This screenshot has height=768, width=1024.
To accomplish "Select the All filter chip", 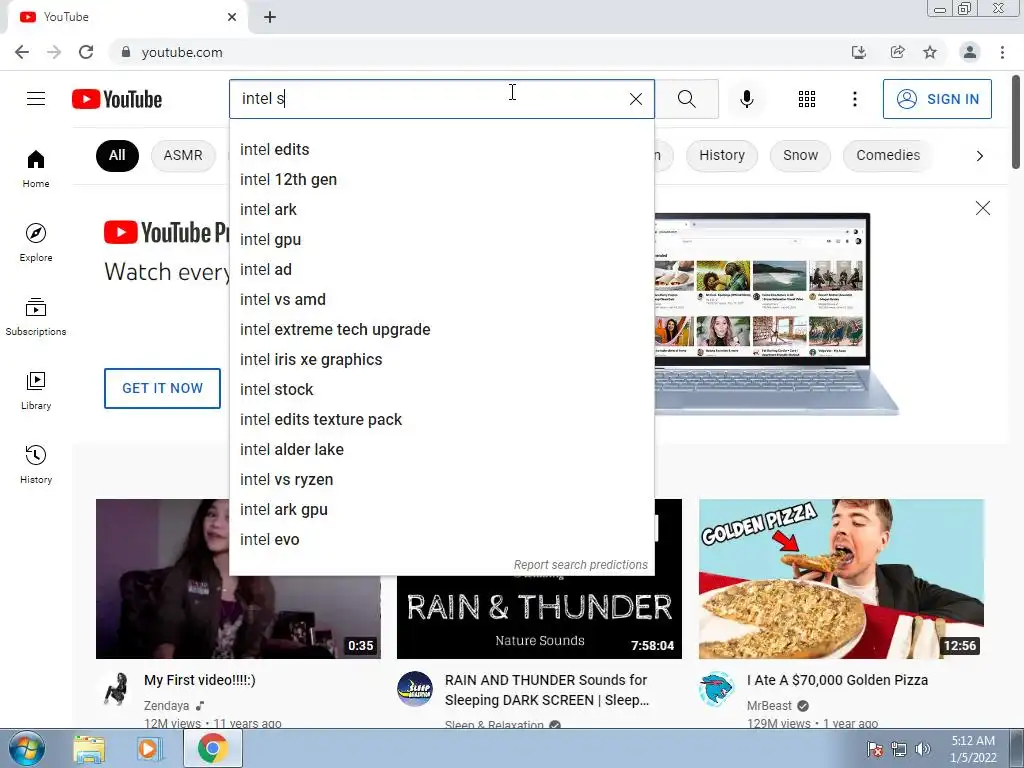I will (117, 155).
